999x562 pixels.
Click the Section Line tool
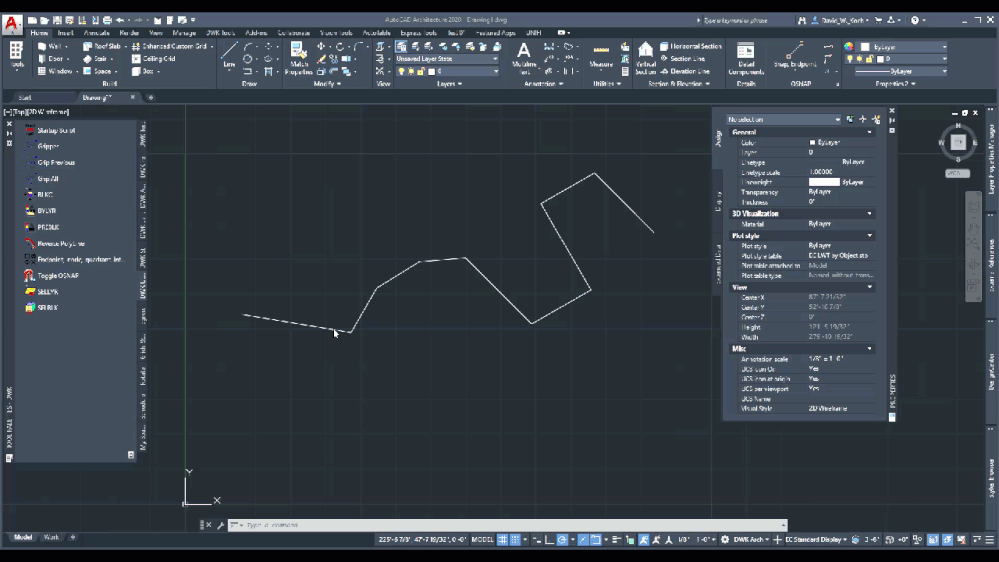682,59
